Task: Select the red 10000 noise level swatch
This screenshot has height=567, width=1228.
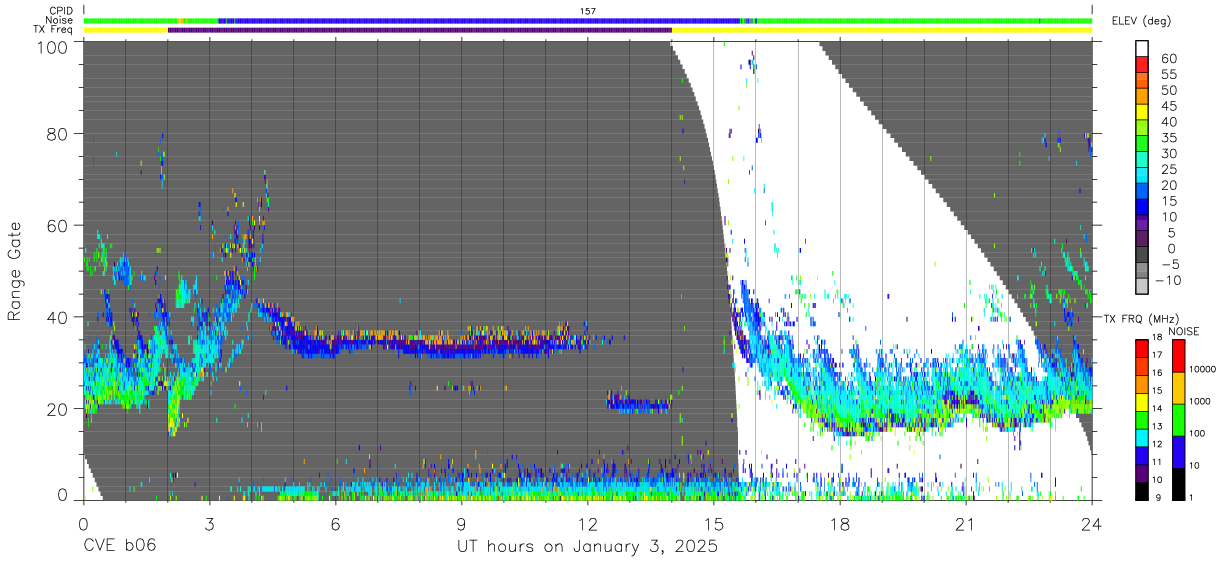Action: [x=1179, y=356]
